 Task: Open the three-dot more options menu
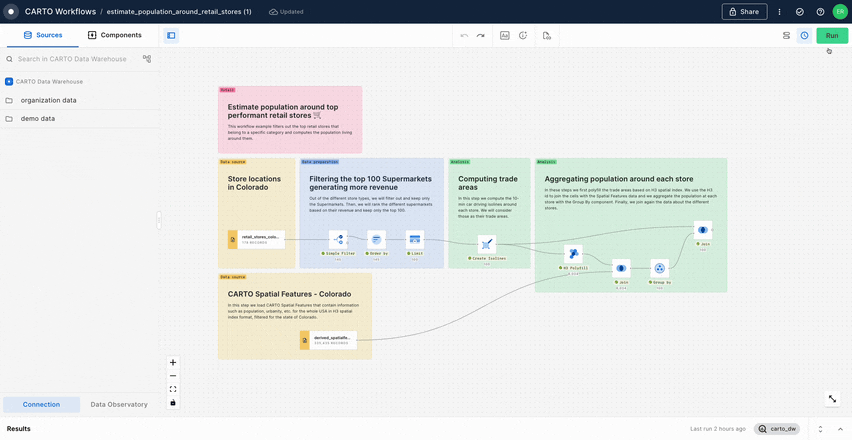(780, 12)
